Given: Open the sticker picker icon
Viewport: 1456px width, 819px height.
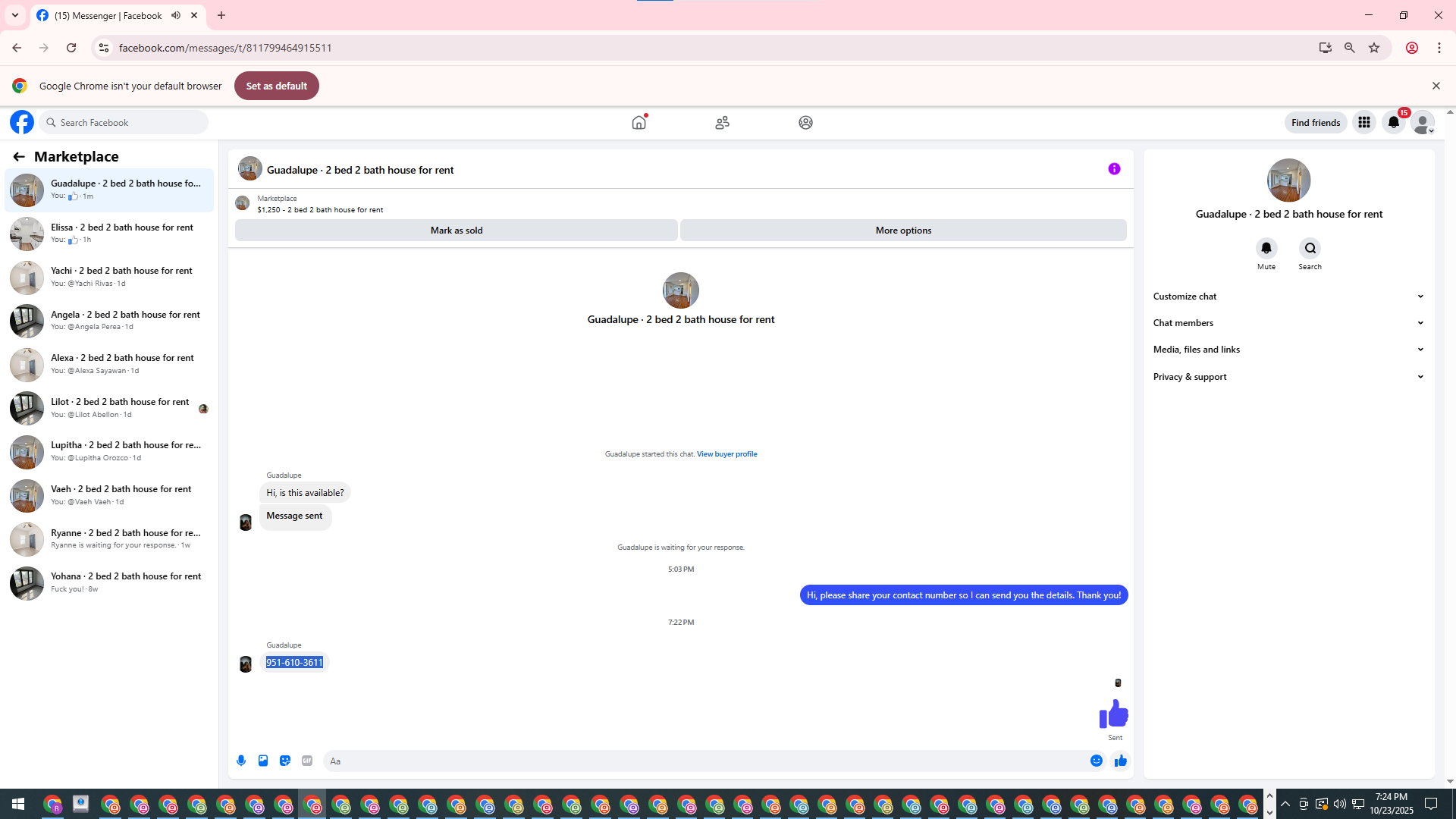Looking at the screenshot, I should tap(285, 761).
